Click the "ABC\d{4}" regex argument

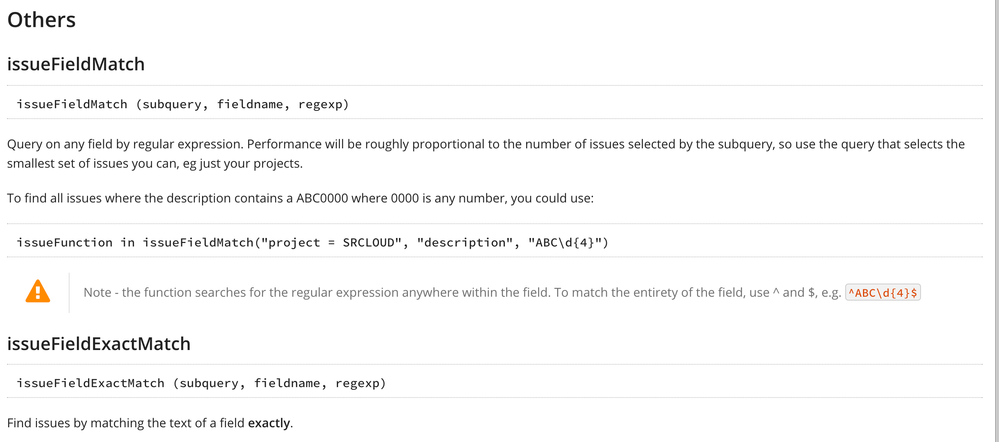[x=566, y=243]
